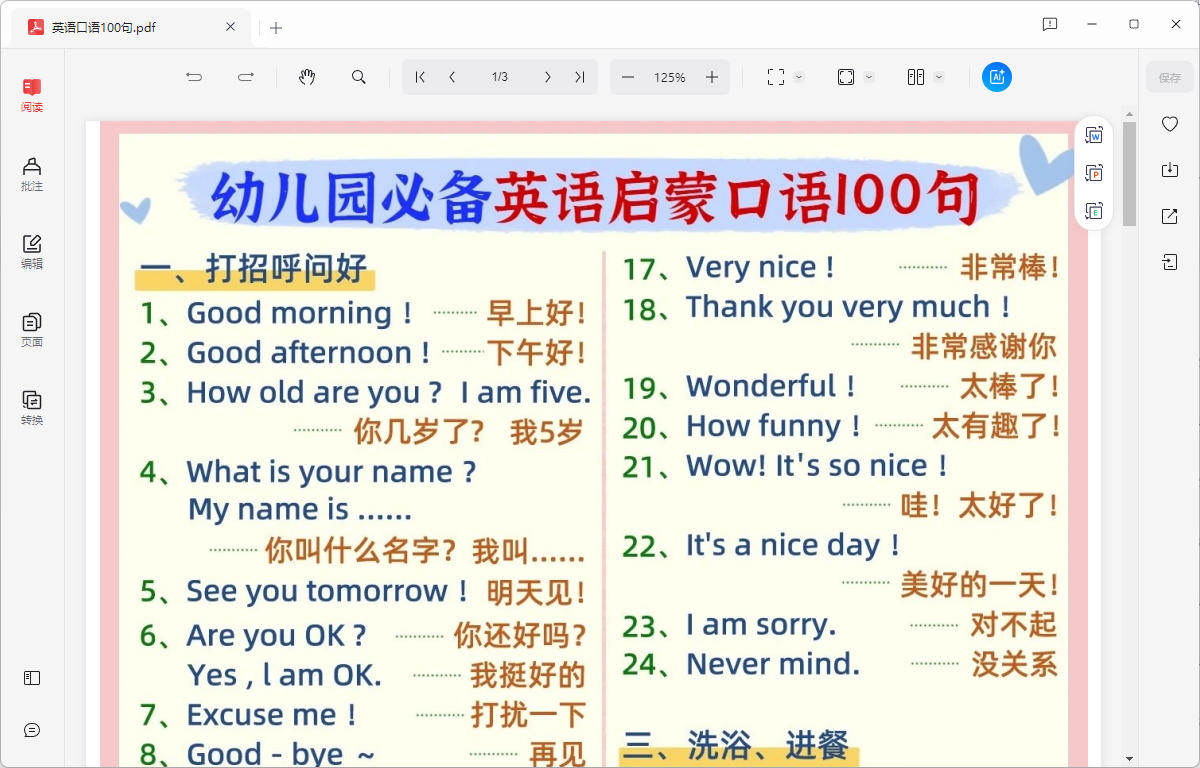1200x768 pixels.
Task: Open the 转换 convert tool in sidebar
Action: coord(32,408)
